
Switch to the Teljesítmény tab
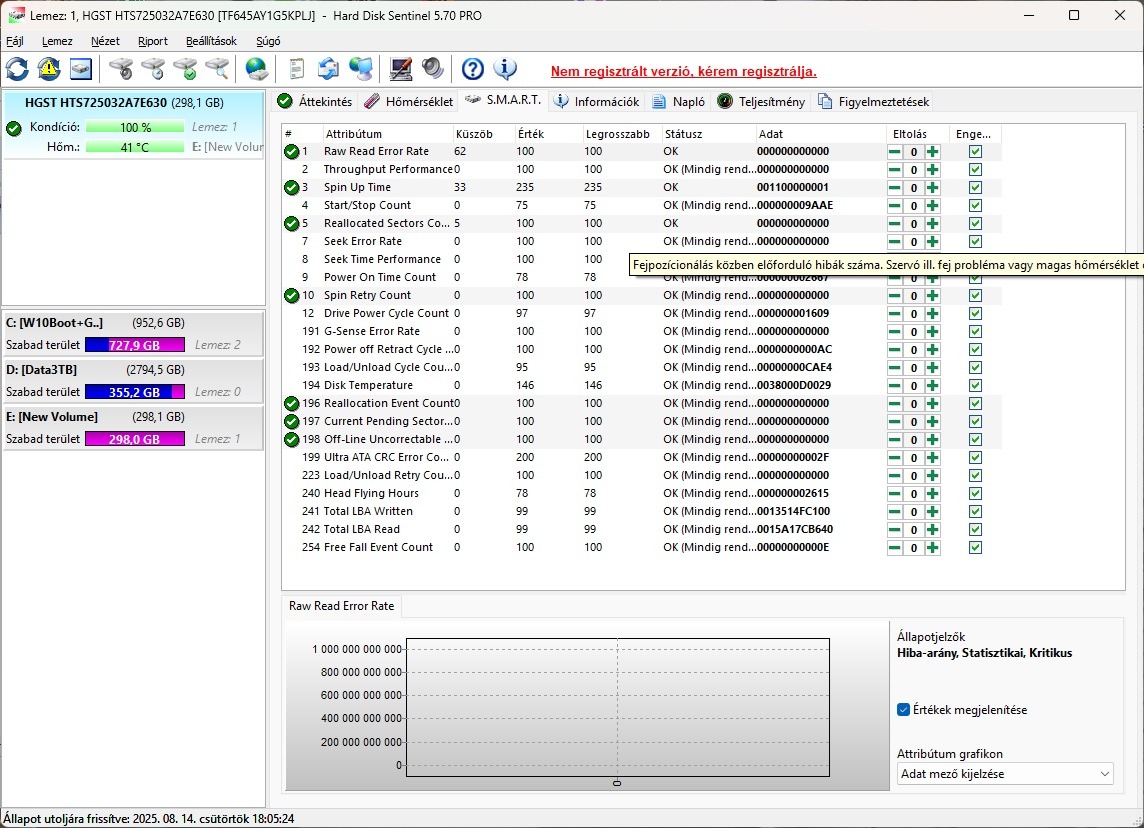pyautogui.click(x=761, y=101)
